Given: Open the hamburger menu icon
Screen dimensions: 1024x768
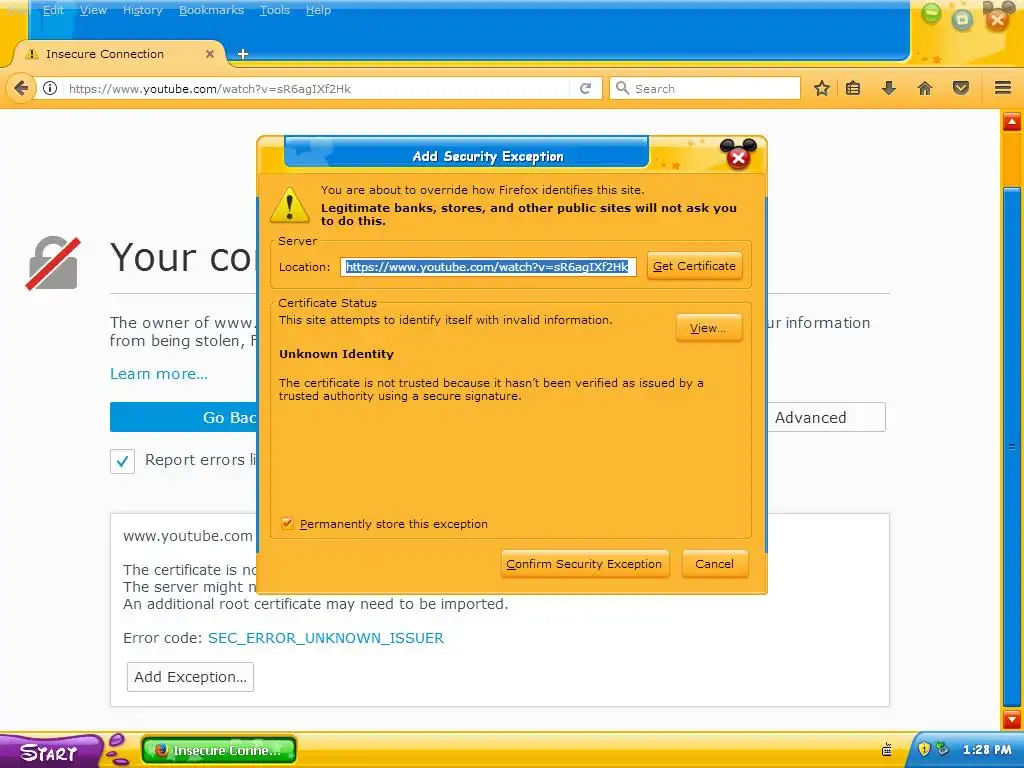Looking at the screenshot, I should [x=1003, y=88].
